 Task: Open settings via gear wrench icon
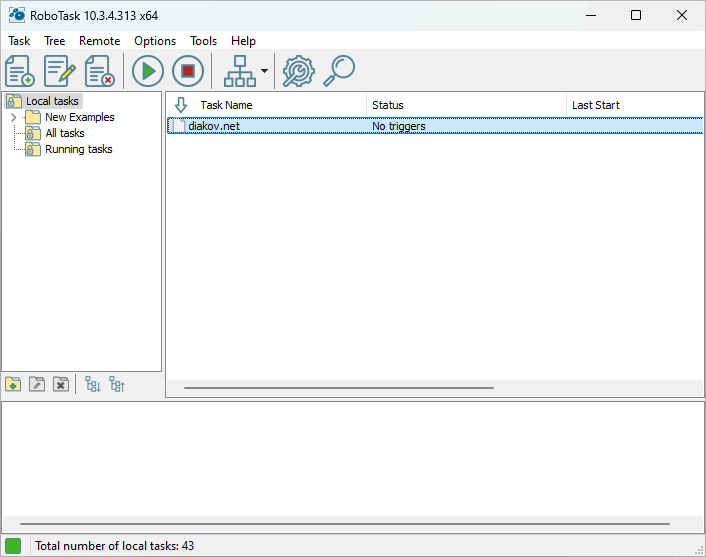tap(299, 71)
